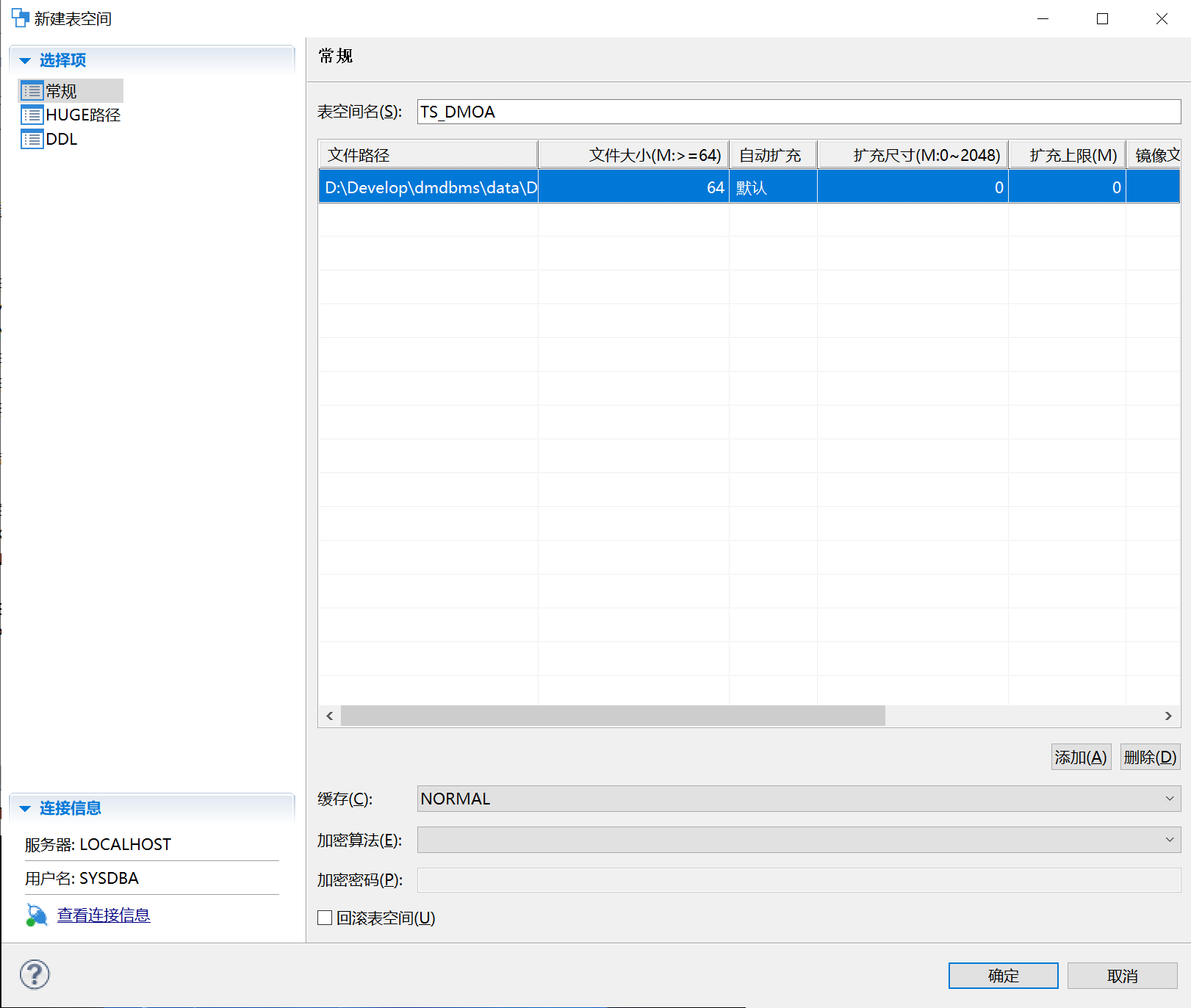Click the 文件路径 column header
Screen dimensions: 1191x1008
click(428, 155)
